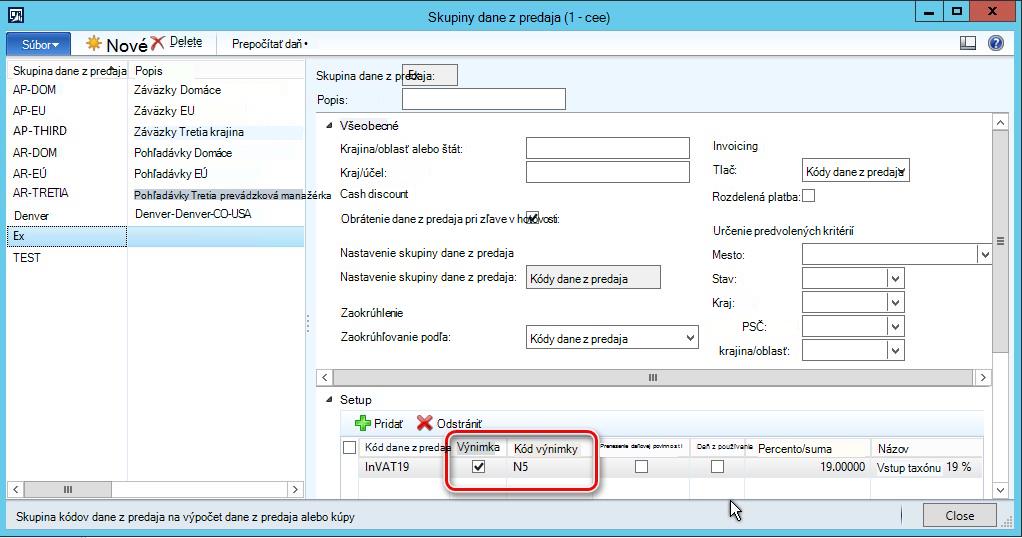Click the Popis input field
Screen dimensions: 1022x538
pos(484,99)
